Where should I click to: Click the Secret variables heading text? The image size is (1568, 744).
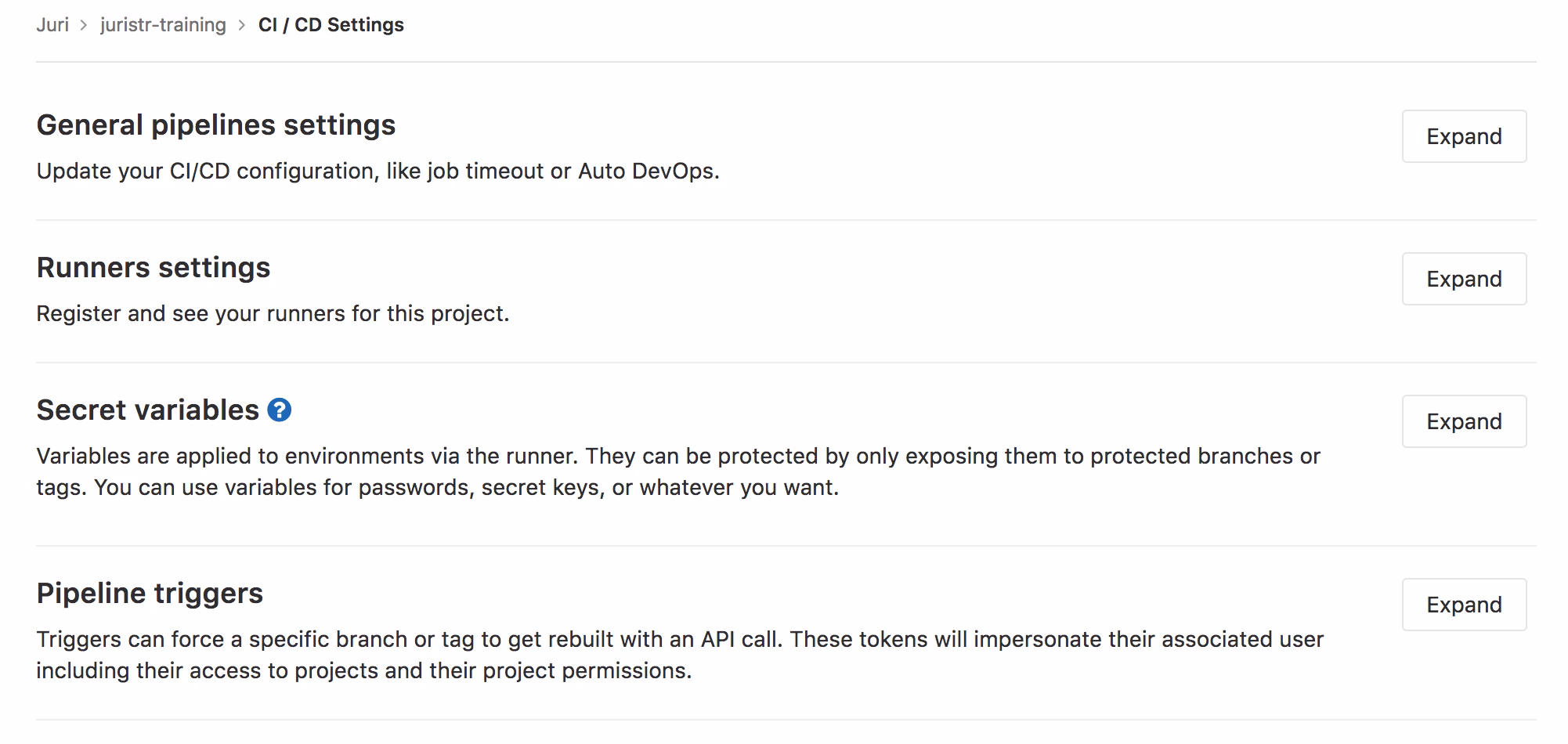[x=148, y=410]
